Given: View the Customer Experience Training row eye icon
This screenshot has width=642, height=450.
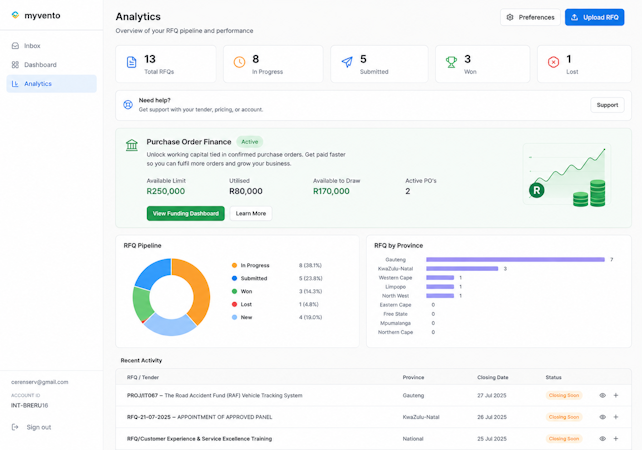Looking at the screenshot, I should point(602,439).
